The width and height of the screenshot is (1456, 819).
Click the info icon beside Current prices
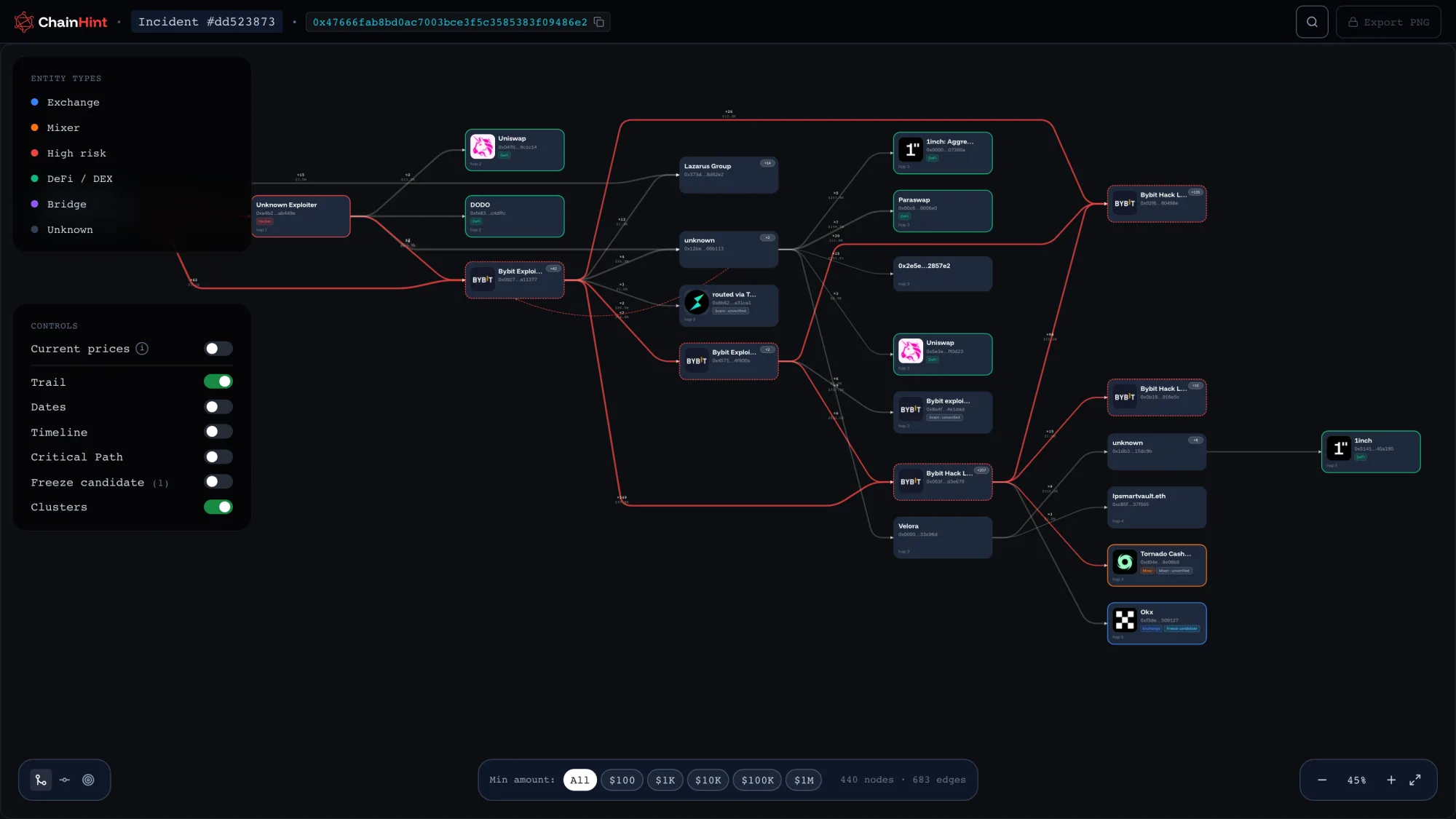(142, 349)
